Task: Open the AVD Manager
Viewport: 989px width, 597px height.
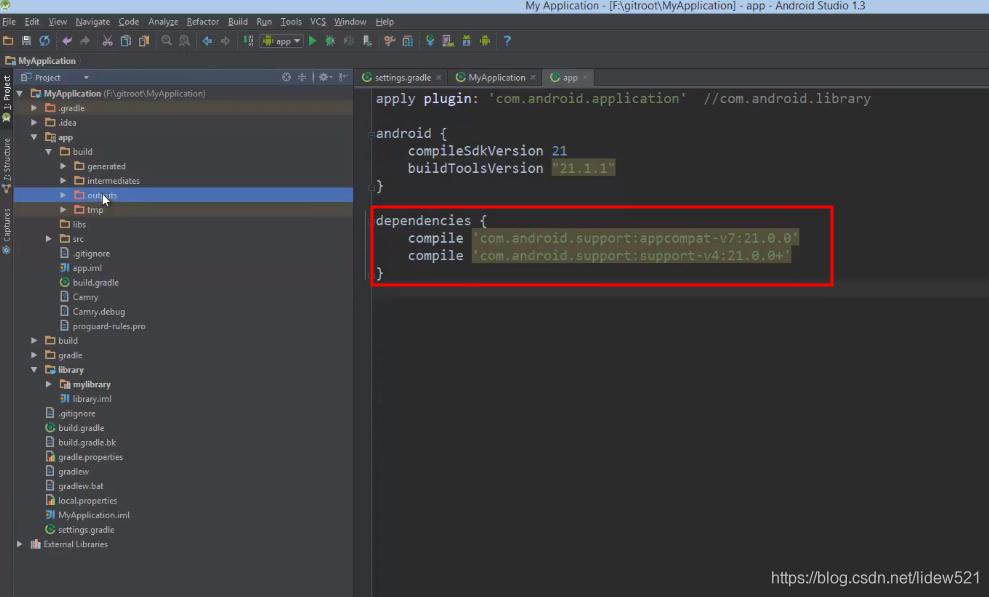Action: tap(447, 41)
